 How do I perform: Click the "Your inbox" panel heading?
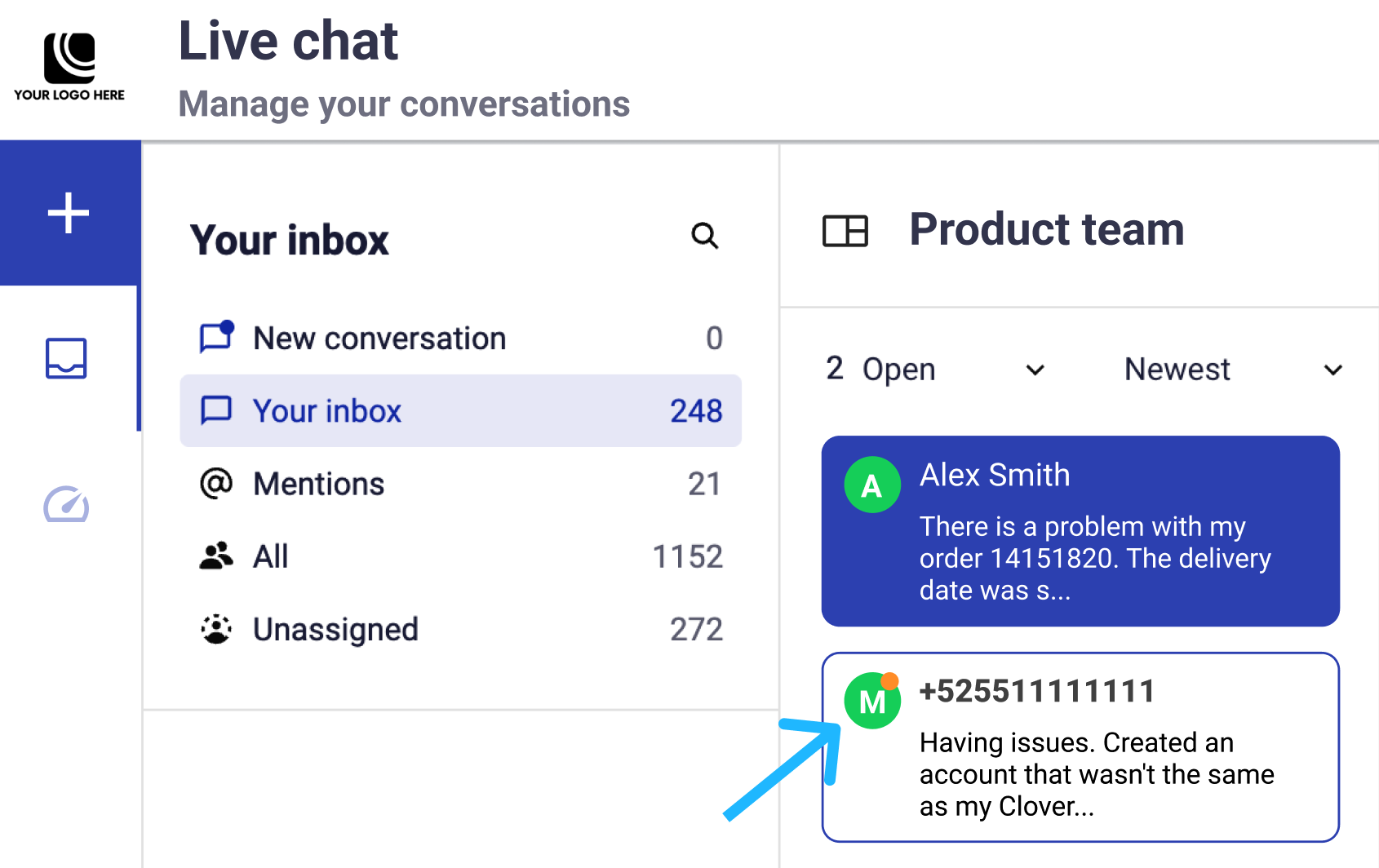(x=289, y=241)
